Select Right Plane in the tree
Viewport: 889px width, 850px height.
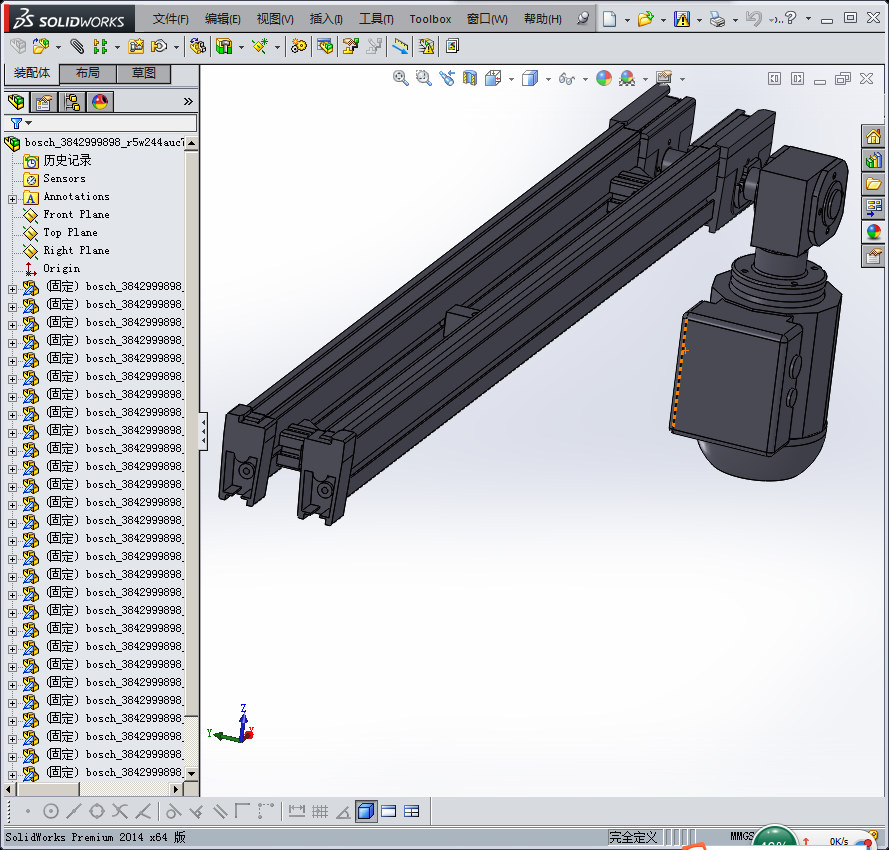tap(77, 251)
